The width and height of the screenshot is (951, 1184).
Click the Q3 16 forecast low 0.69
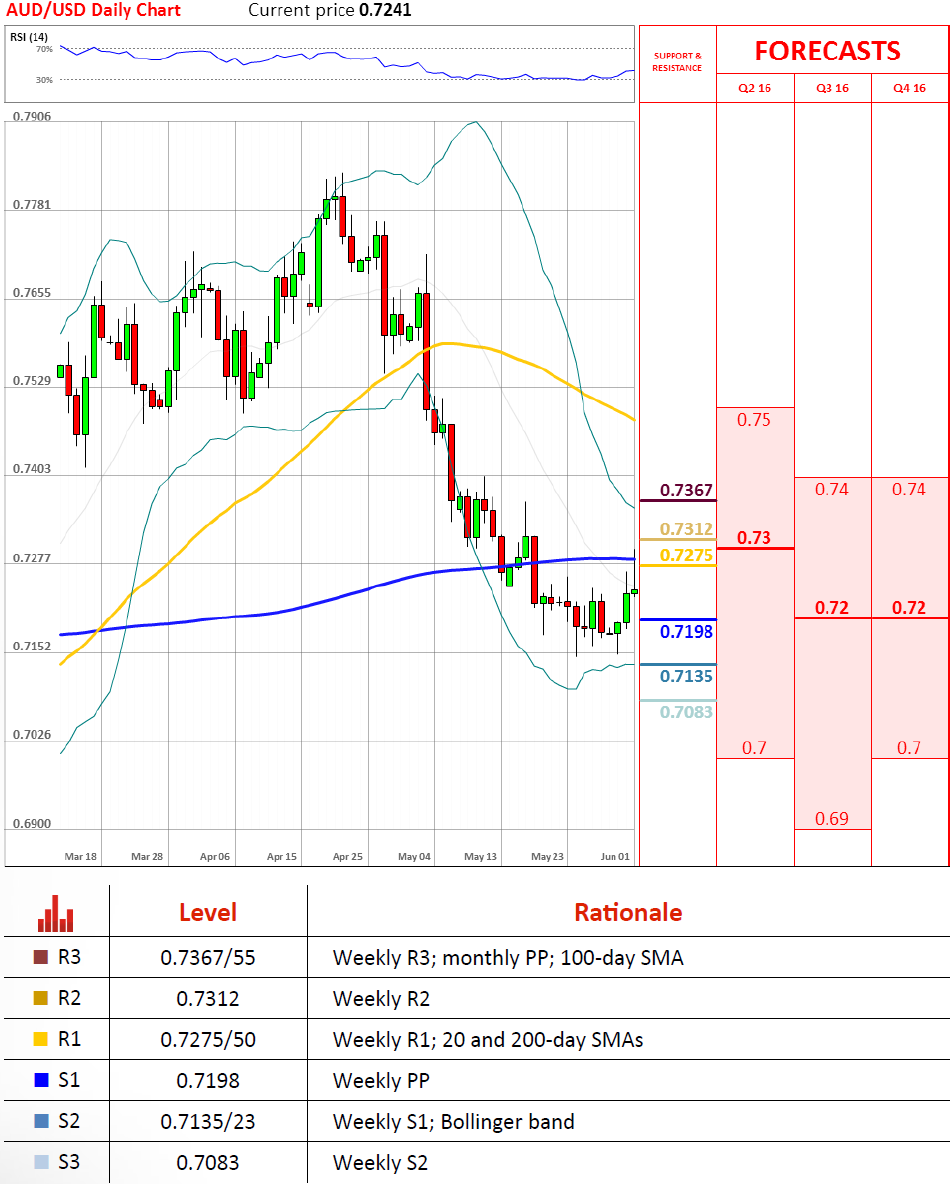click(832, 819)
